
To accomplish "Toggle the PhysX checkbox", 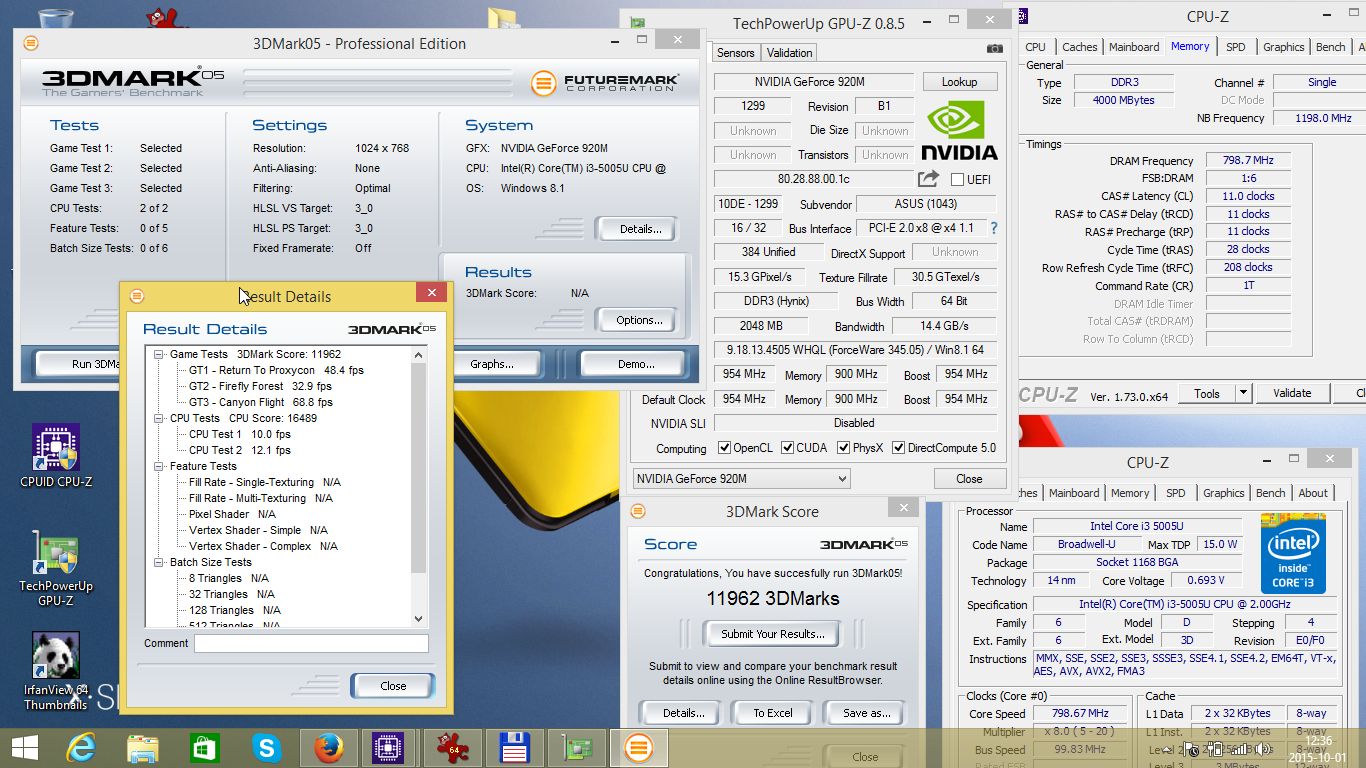I will (x=844, y=448).
